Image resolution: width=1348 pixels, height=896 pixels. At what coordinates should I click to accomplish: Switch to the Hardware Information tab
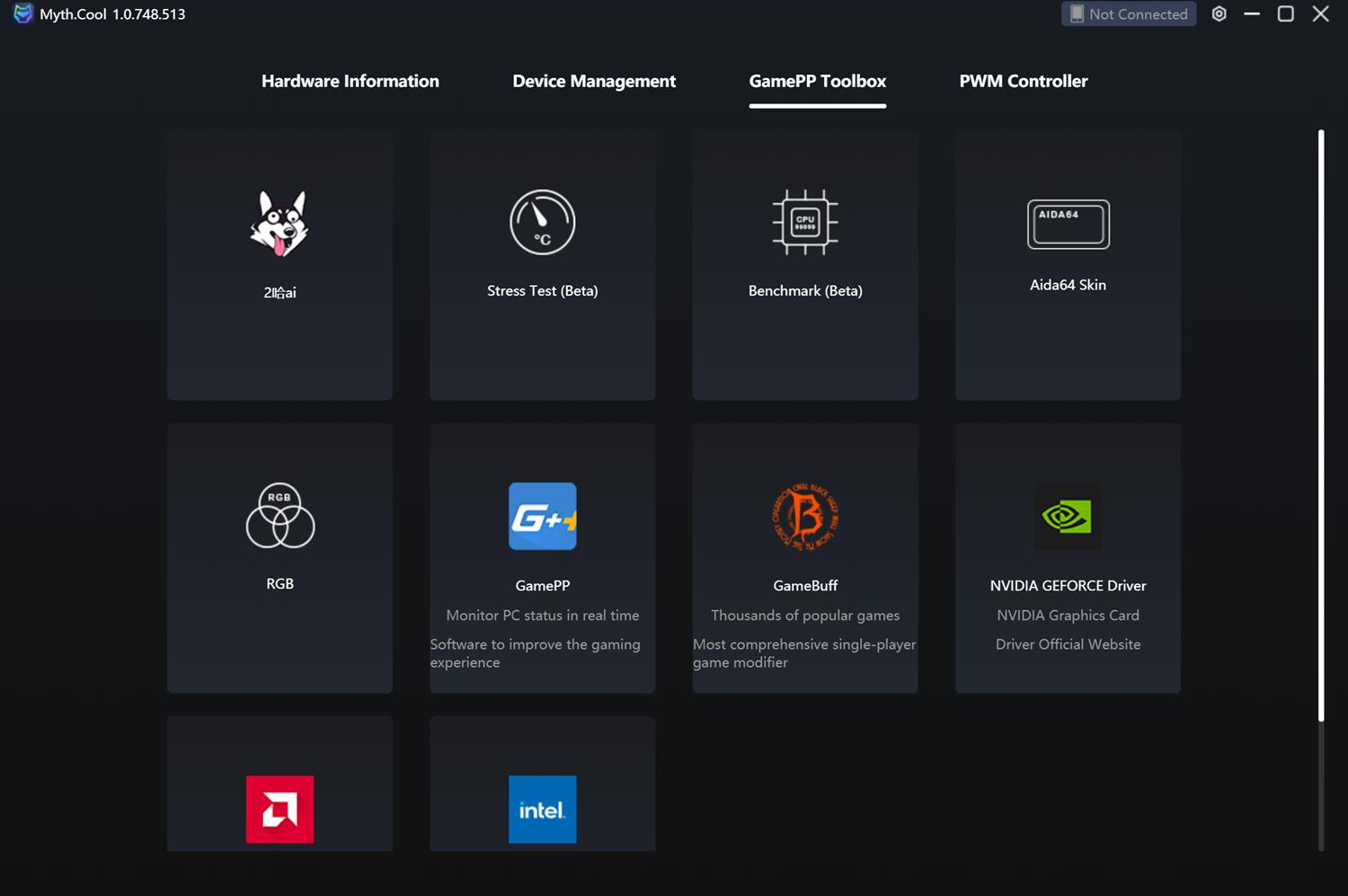coord(350,82)
